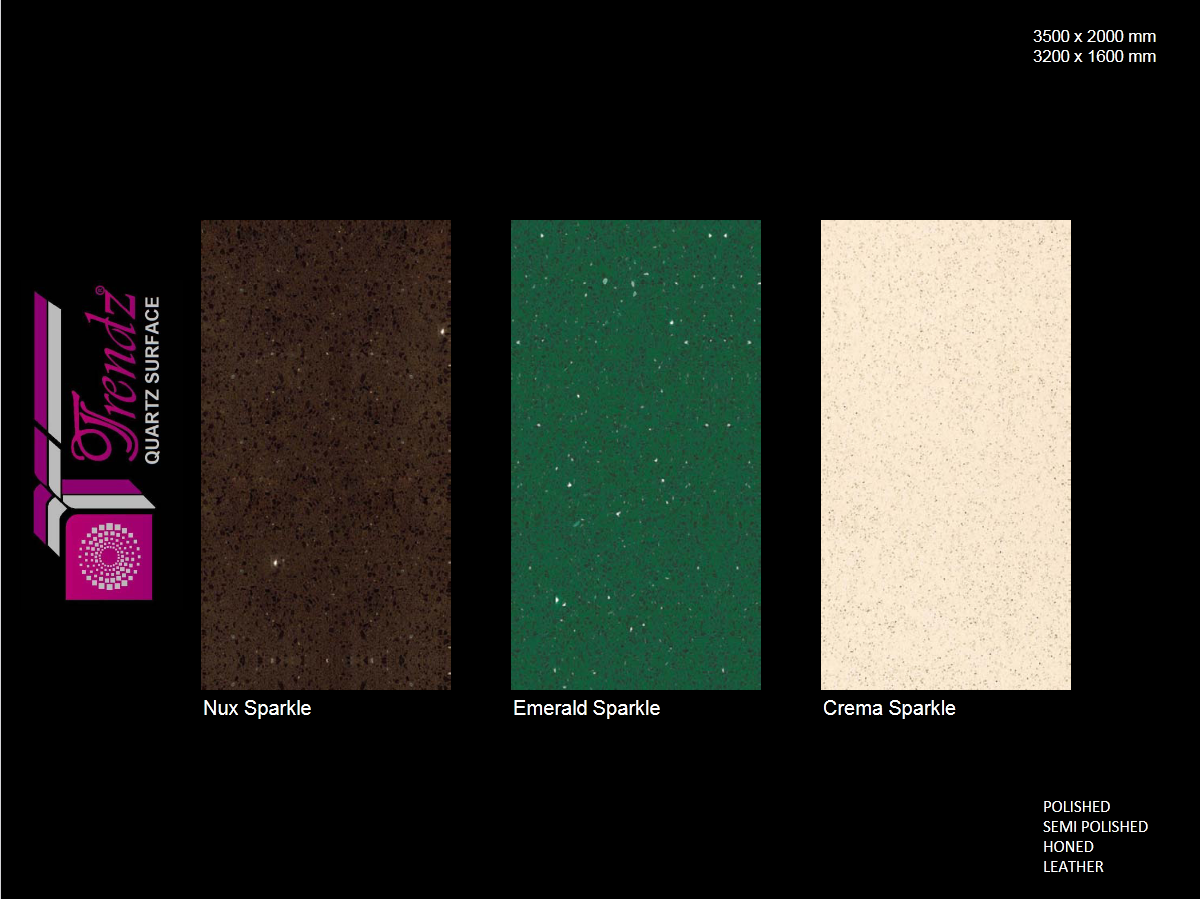Click the Emerald Sparkle label

(x=586, y=708)
